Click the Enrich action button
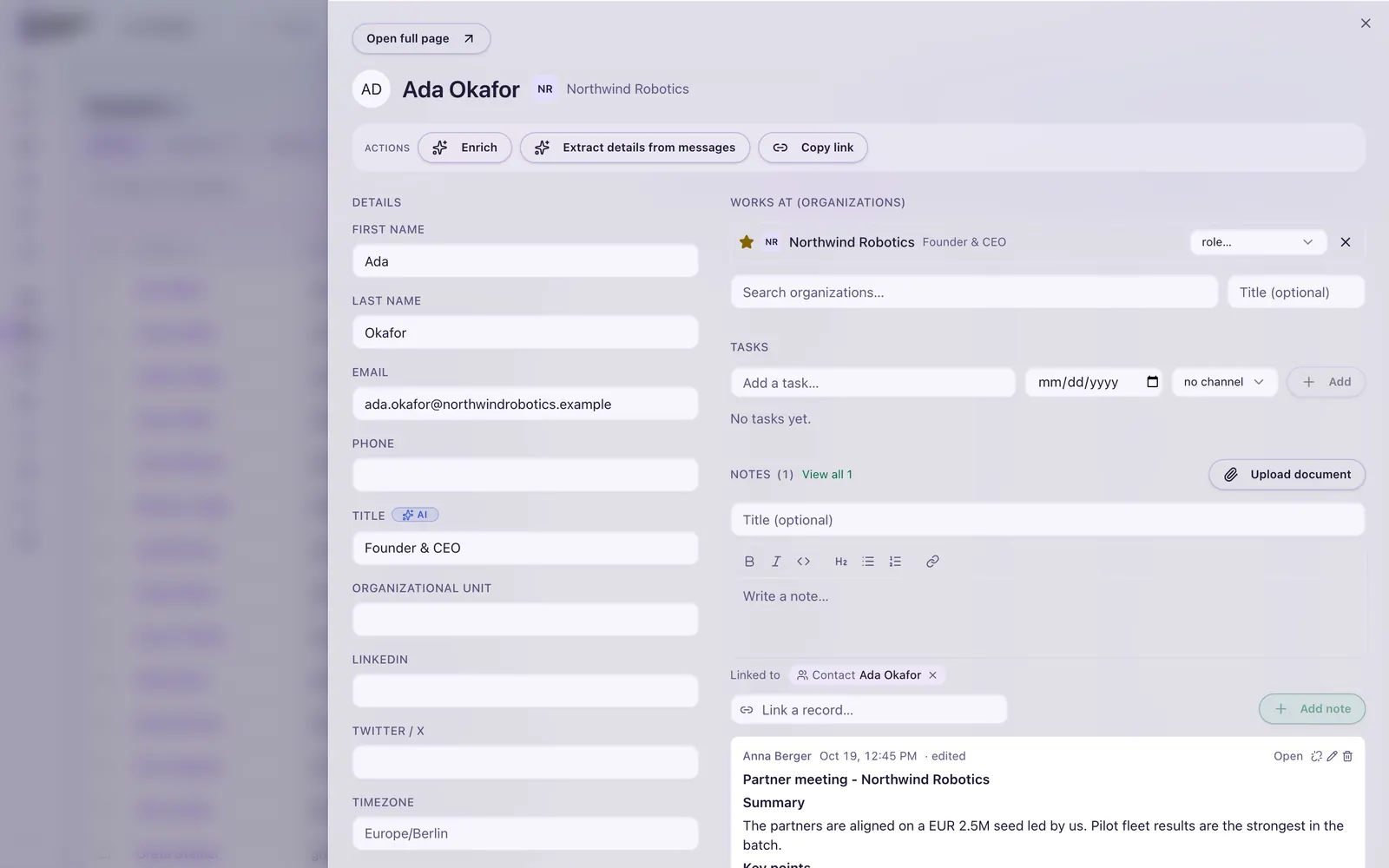This screenshot has width=1389, height=868. [x=464, y=148]
